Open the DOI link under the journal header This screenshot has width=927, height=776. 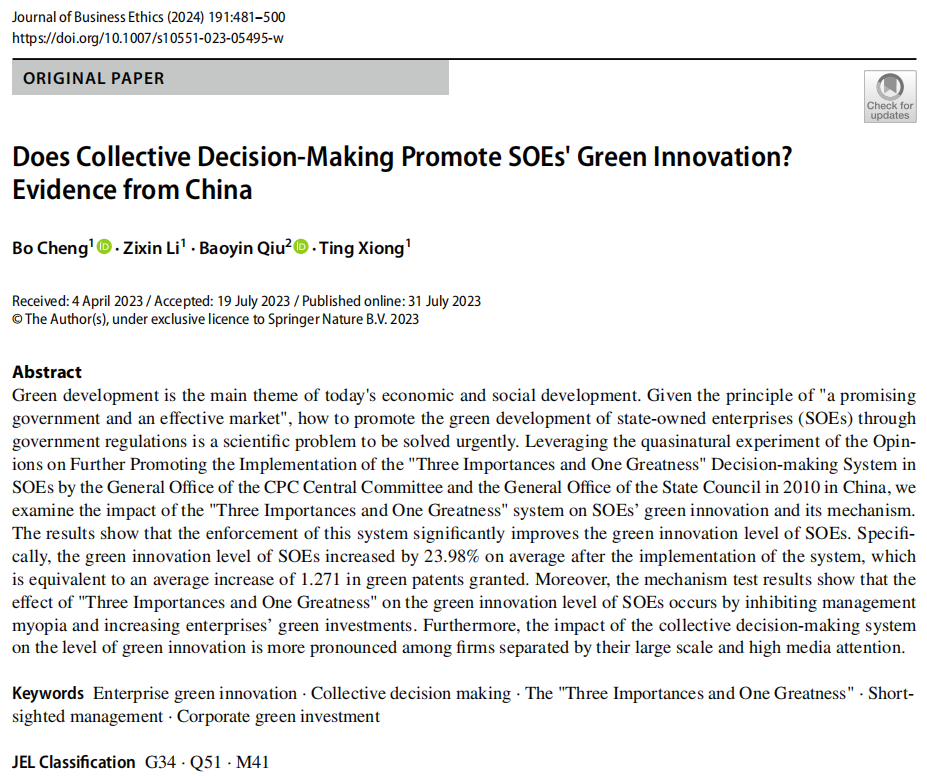(x=149, y=40)
